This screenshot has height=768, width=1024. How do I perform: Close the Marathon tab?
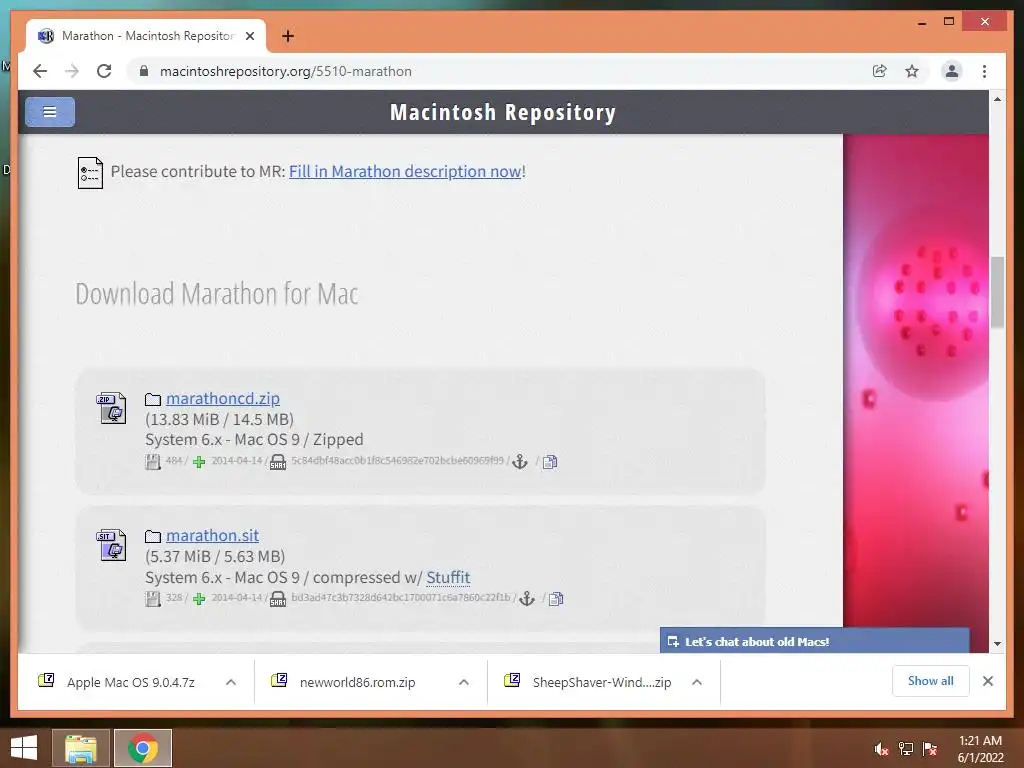click(x=249, y=36)
